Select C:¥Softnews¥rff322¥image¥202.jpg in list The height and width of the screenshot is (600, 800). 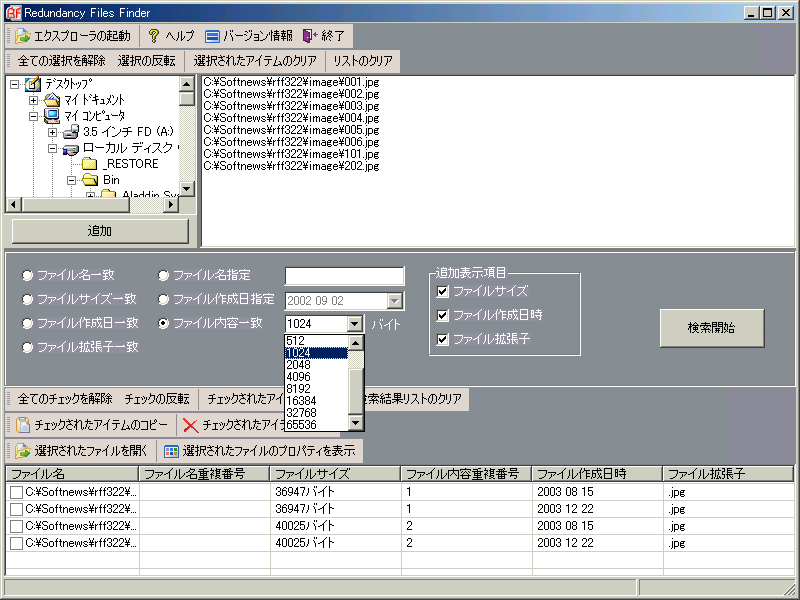pos(291,166)
